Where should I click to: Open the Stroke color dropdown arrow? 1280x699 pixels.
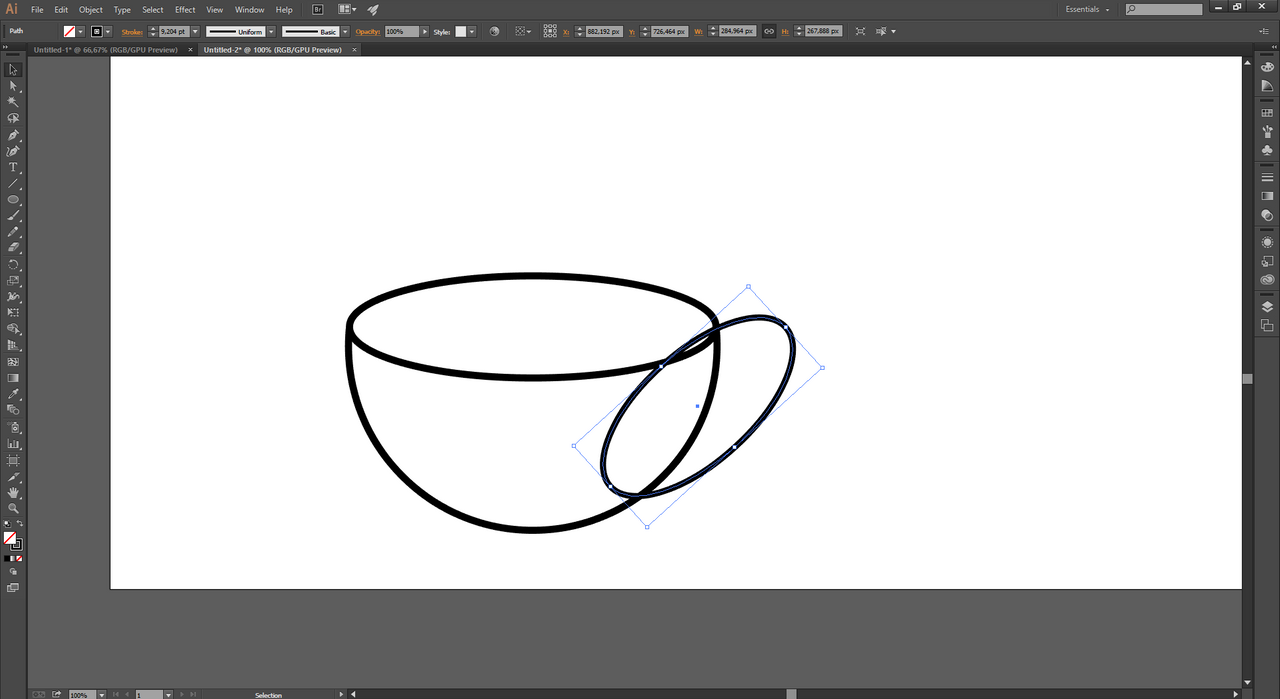pos(108,31)
